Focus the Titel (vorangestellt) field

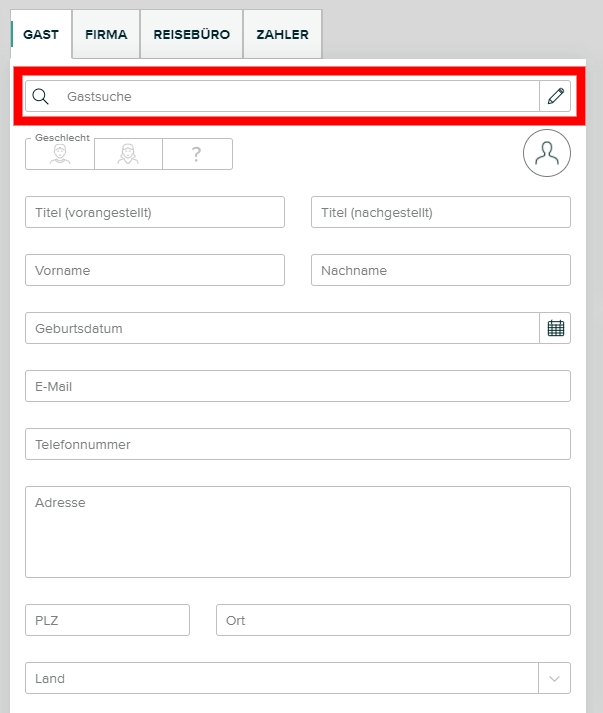(x=155, y=212)
